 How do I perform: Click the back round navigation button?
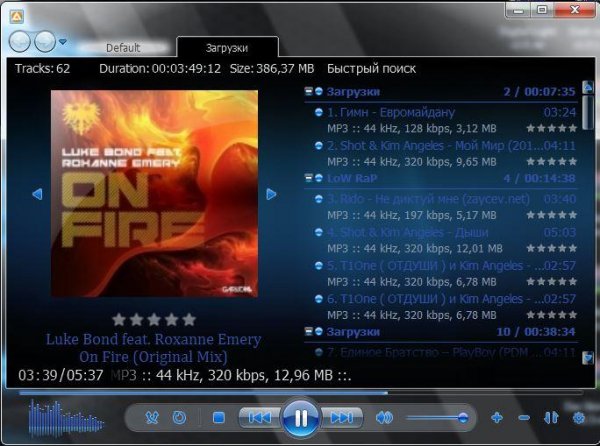click(20, 41)
